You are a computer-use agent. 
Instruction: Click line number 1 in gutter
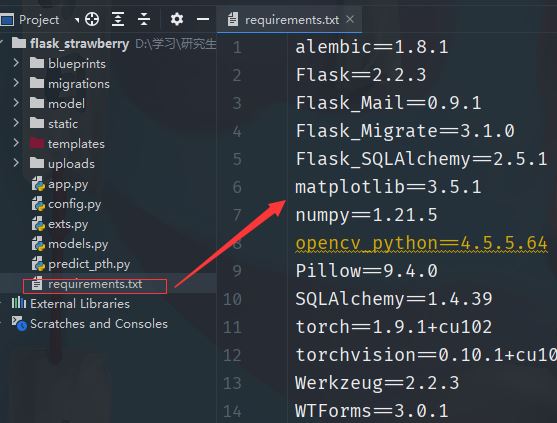pyautogui.click(x=237, y=48)
